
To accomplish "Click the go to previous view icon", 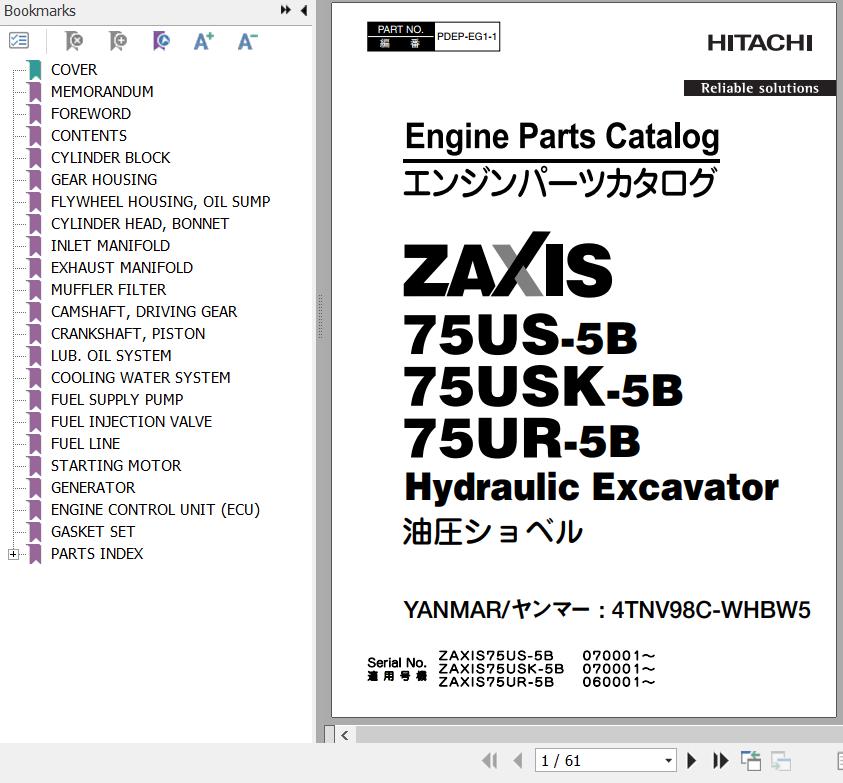I will tap(751, 760).
